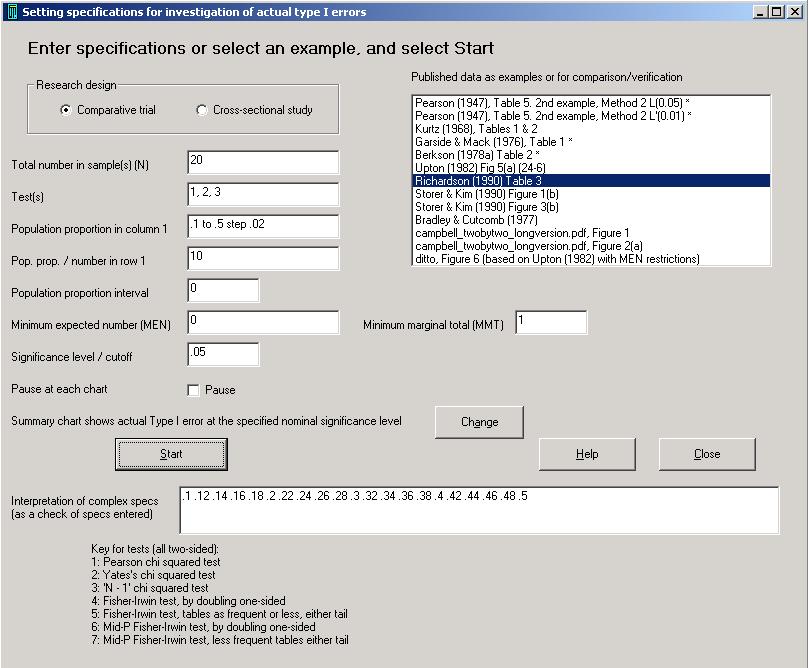Edit the Minimum expected number (MEN) field
This screenshot has width=808, height=668.
(262, 323)
